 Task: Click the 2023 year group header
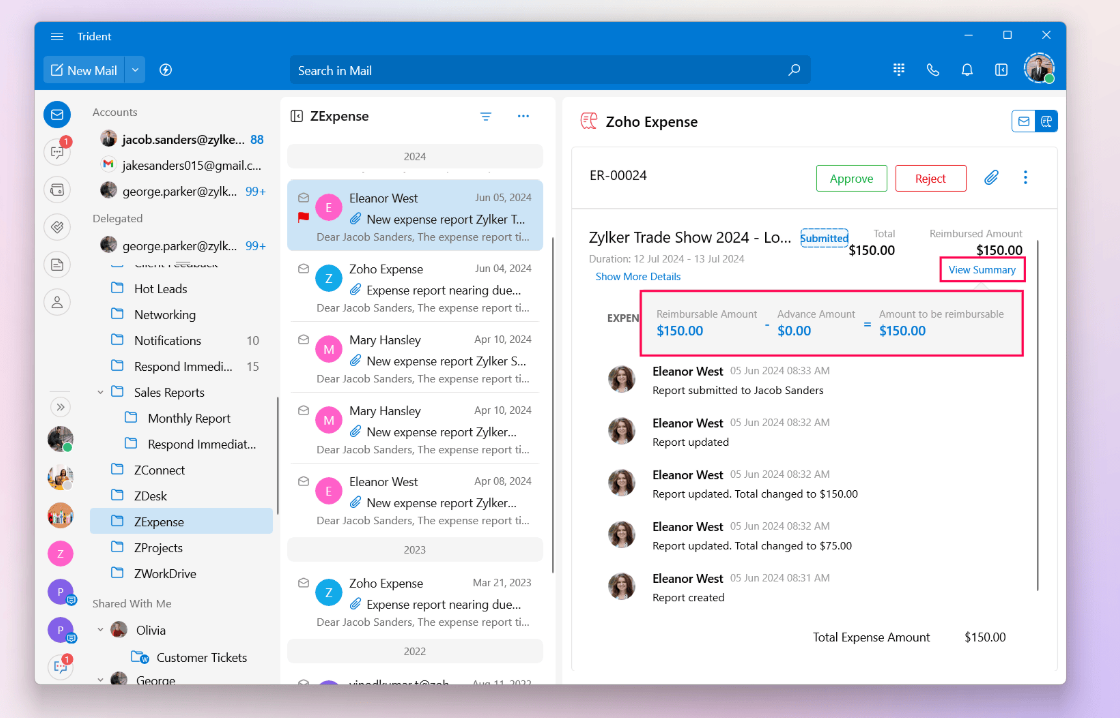tap(414, 549)
